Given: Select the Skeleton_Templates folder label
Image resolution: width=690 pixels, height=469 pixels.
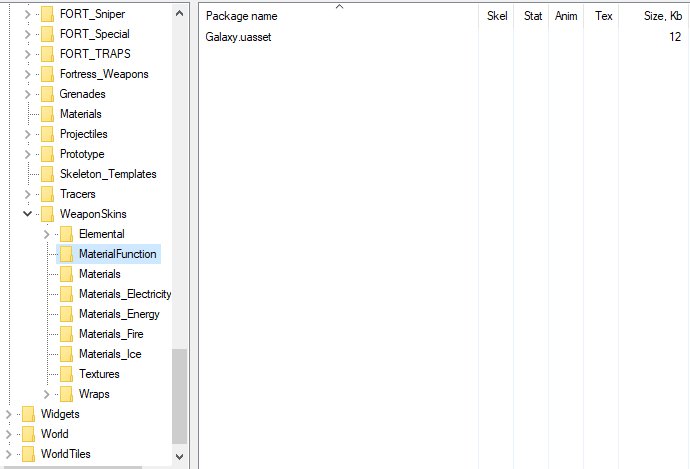Looking at the screenshot, I should point(108,174).
